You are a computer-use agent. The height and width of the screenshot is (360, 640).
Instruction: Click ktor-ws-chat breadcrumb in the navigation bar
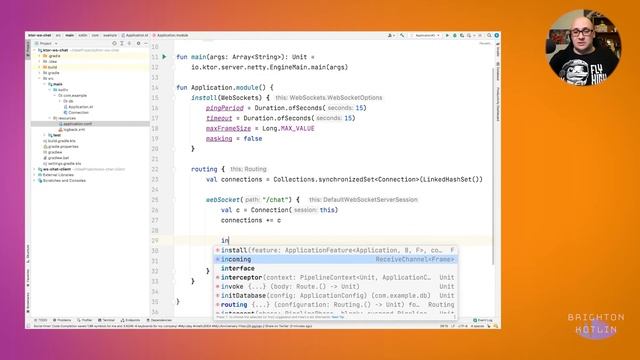(40, 36)
